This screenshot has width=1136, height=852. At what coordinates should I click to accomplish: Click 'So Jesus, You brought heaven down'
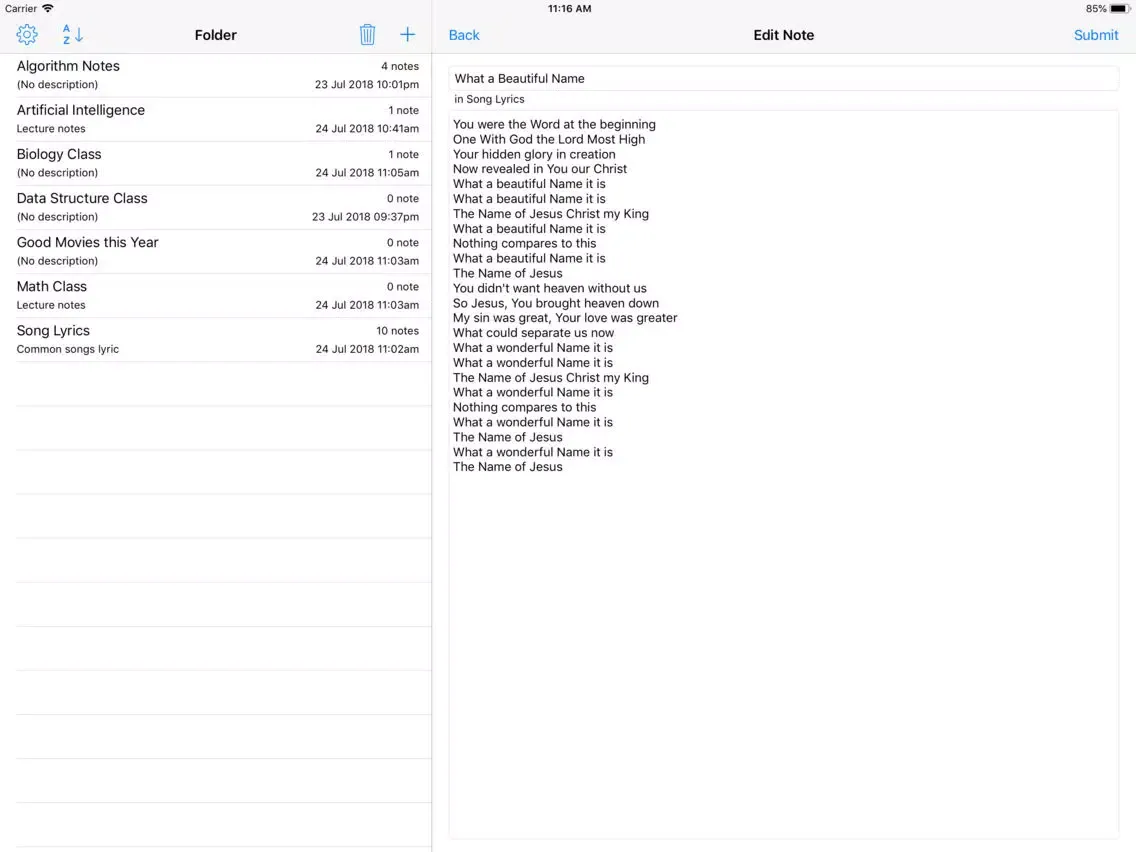556,303
